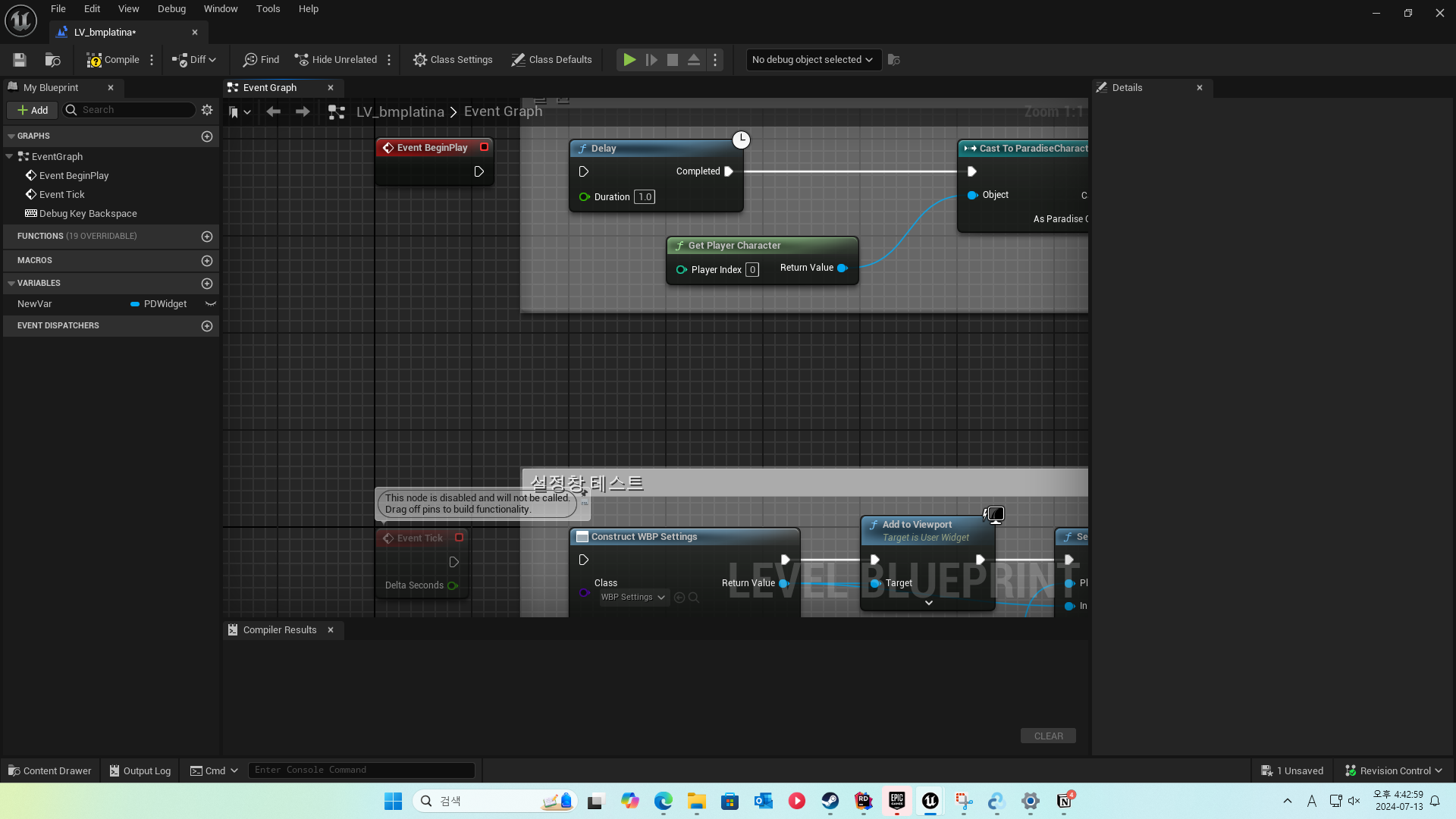Clear the compiler results
1456x819 pixels.
[1049, 736]
